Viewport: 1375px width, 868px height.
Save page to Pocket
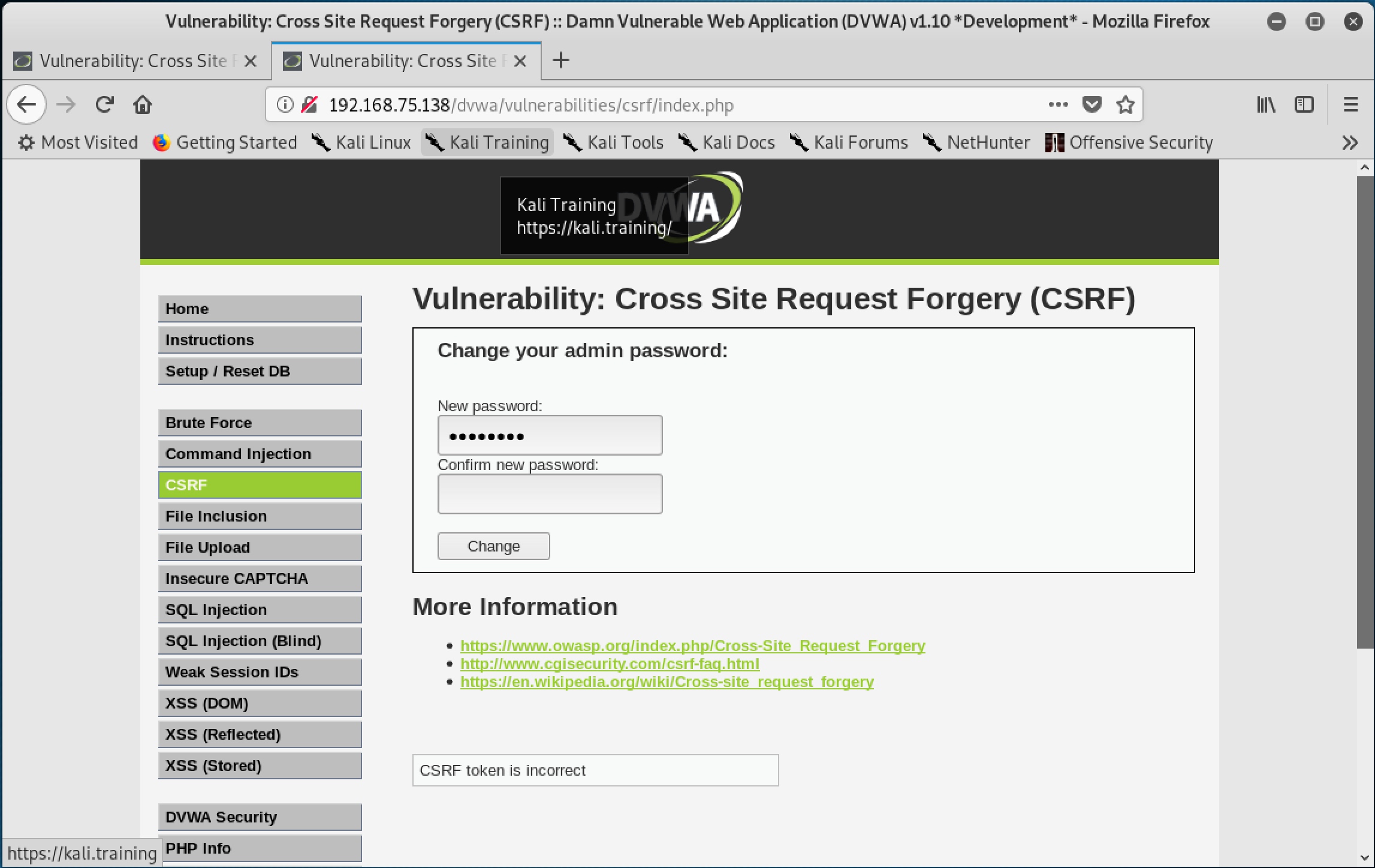click(x=1091, y=105)
